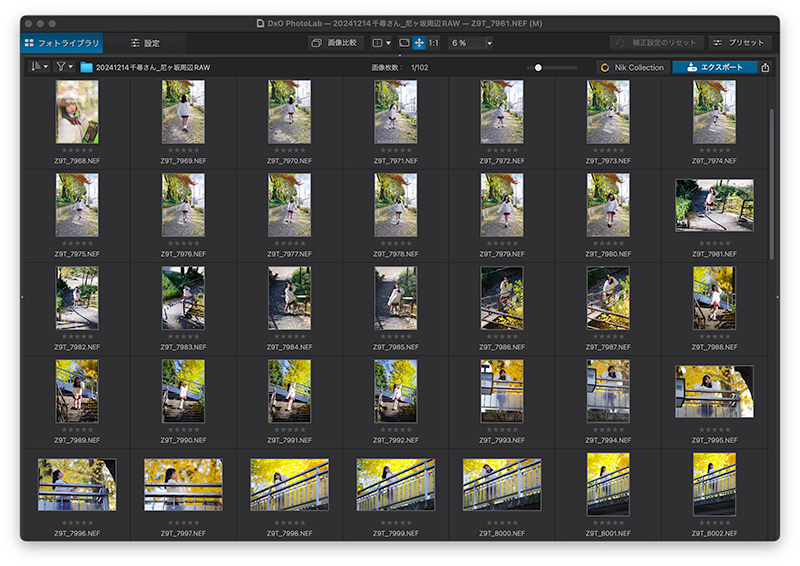Open the filter funnel dropdown

click(x=65, y=67)
